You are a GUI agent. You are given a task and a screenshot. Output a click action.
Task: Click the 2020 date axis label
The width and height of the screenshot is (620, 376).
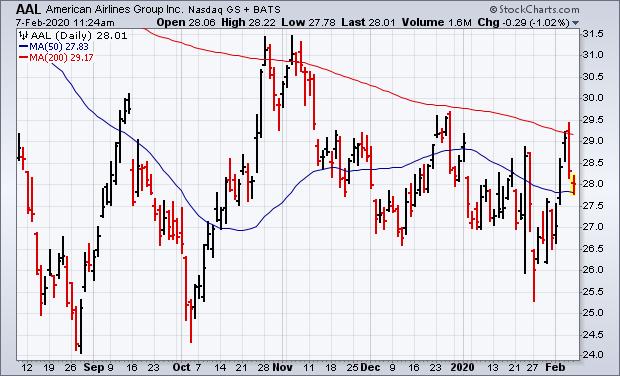463,367
